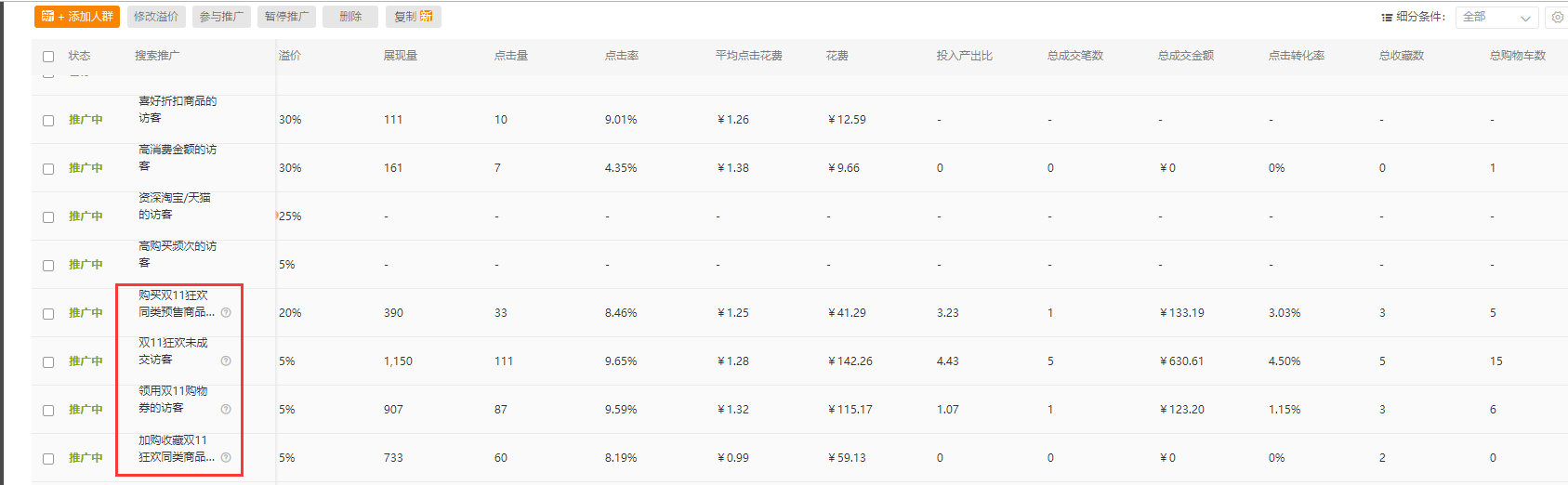Click the 25% premium of 资深淘宝/天猫 row
This screenshot has width=1568, height=485.
290,216
